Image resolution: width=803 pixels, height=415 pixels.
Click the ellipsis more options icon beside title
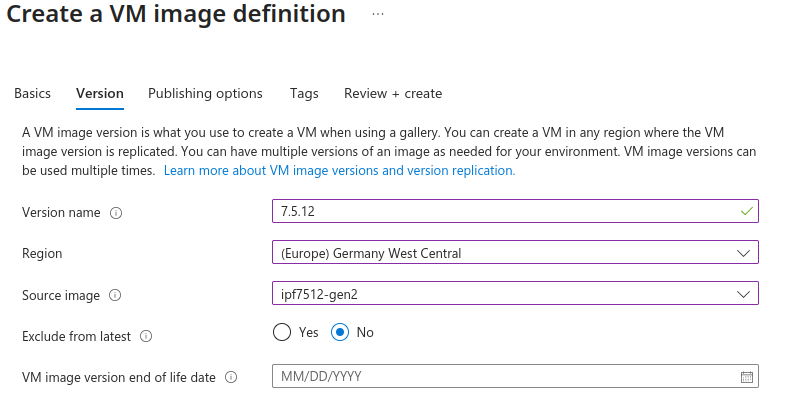pyautogui.click(x=378, y=15)
